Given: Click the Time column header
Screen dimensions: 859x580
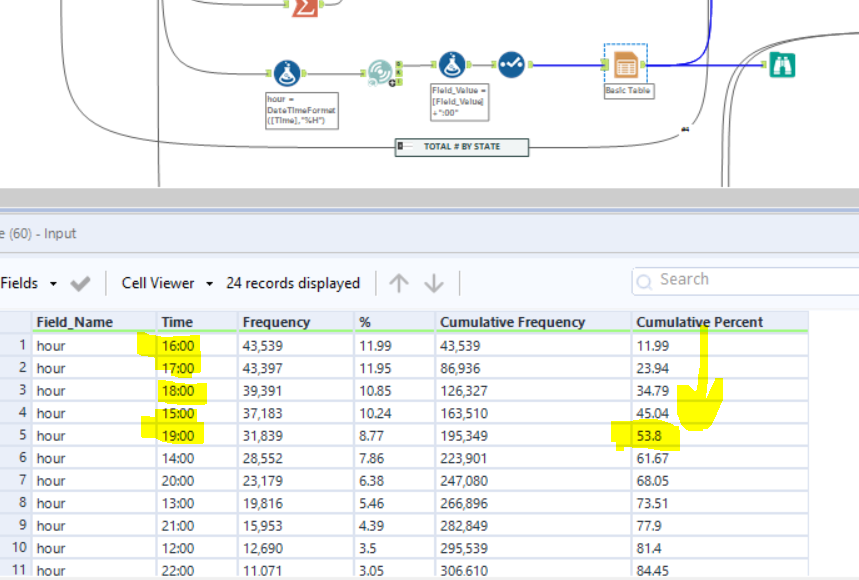Looking at the screenshot, I should coord(177,322).
